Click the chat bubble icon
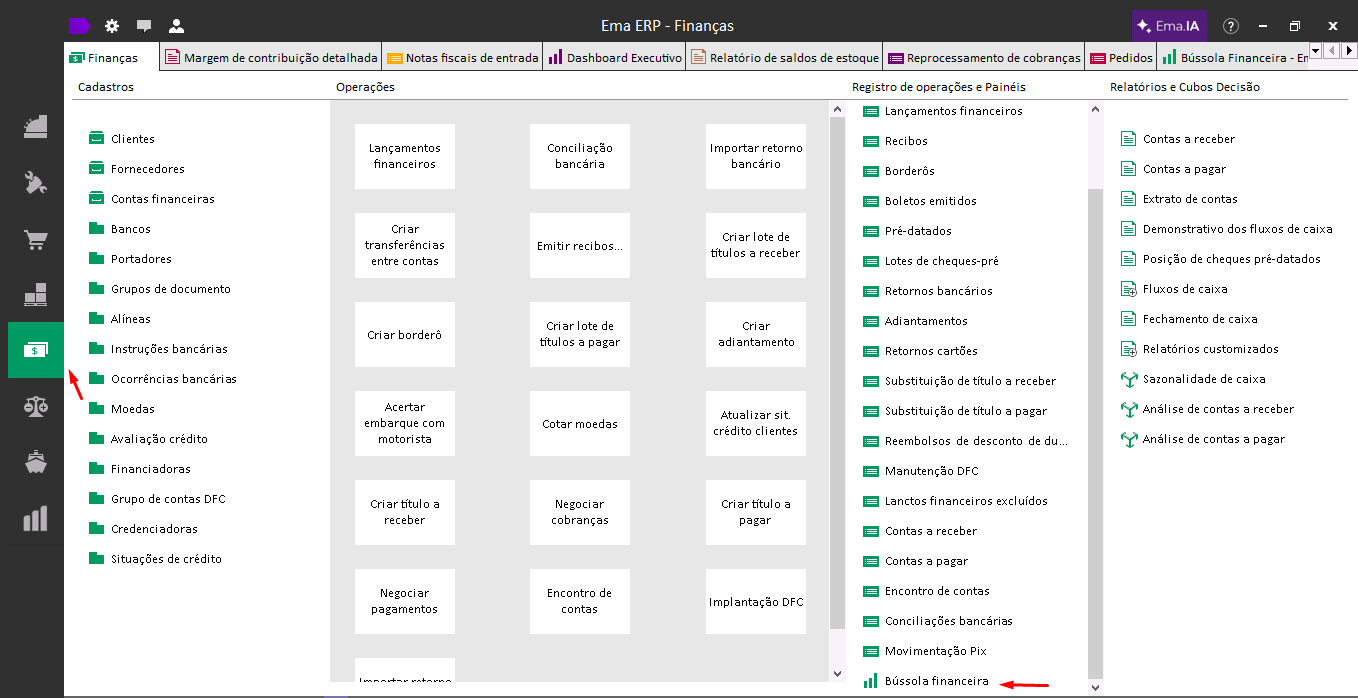1358x698 pixels. point(144,26)
